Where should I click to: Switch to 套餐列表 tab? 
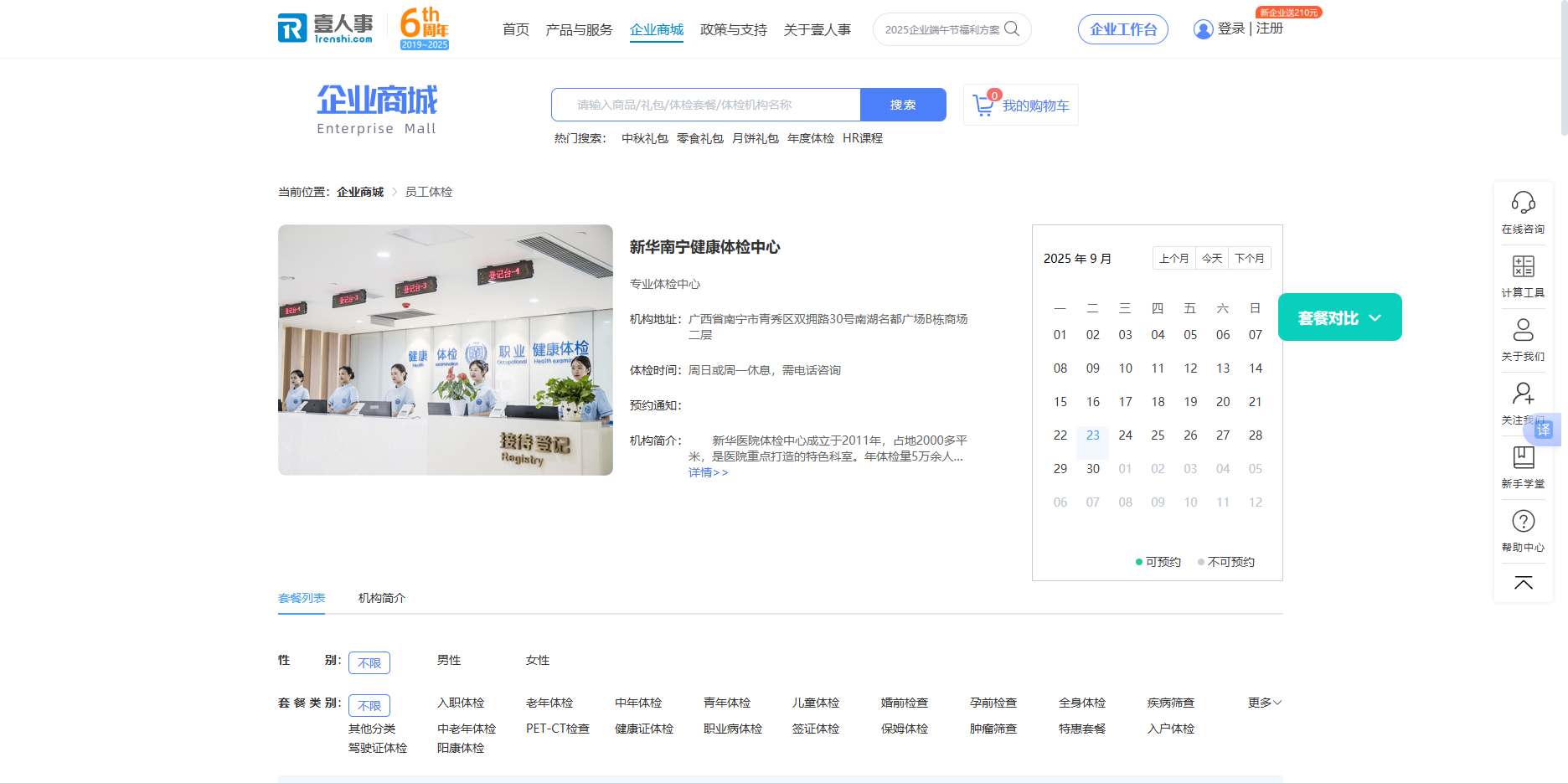coord(302,598)
